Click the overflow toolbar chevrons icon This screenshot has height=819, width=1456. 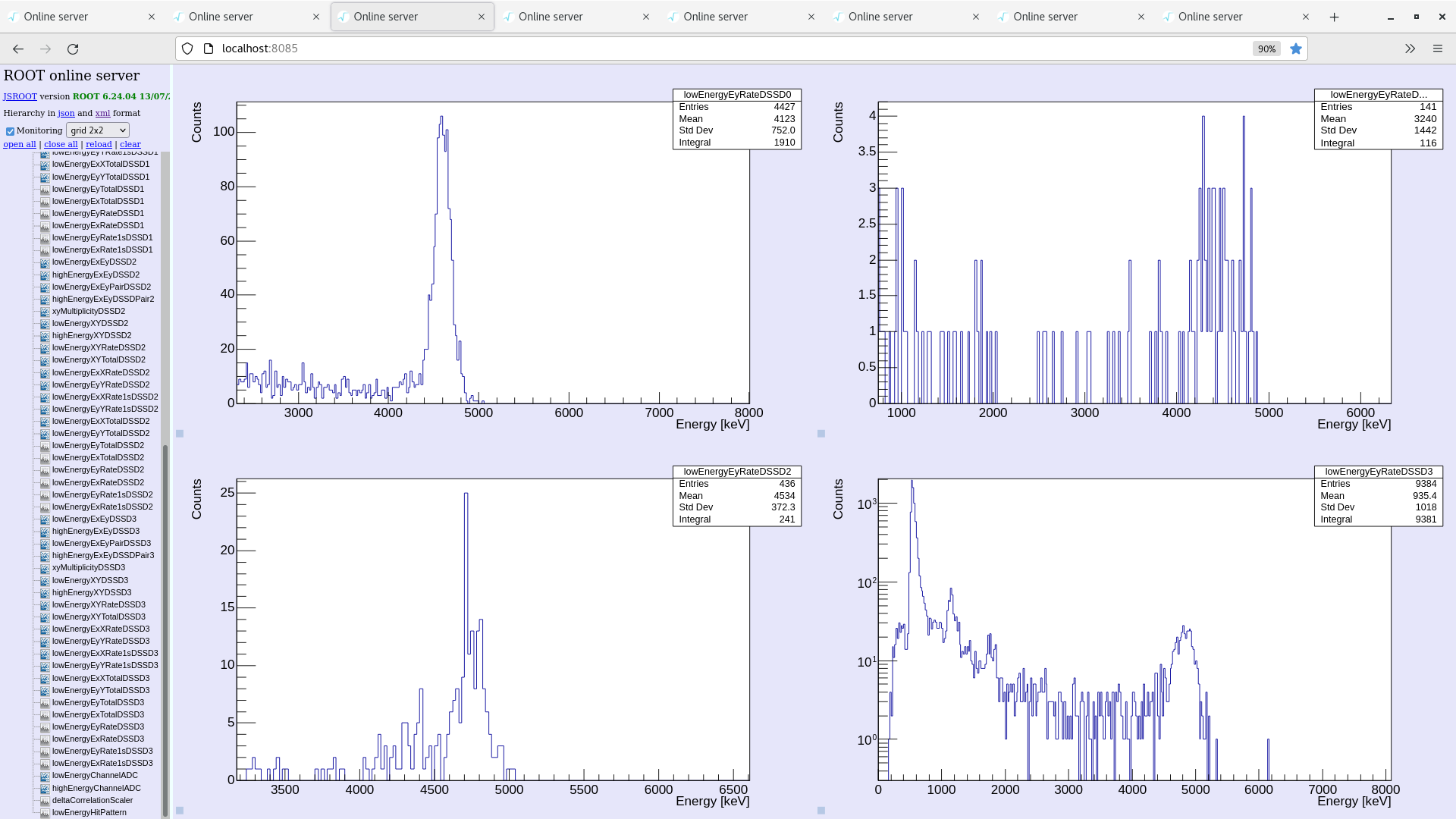[x=1410, y=49]
